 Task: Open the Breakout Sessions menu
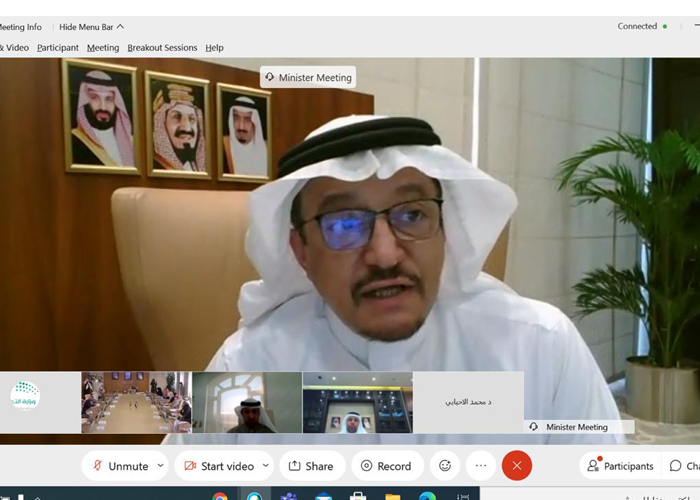162,48
